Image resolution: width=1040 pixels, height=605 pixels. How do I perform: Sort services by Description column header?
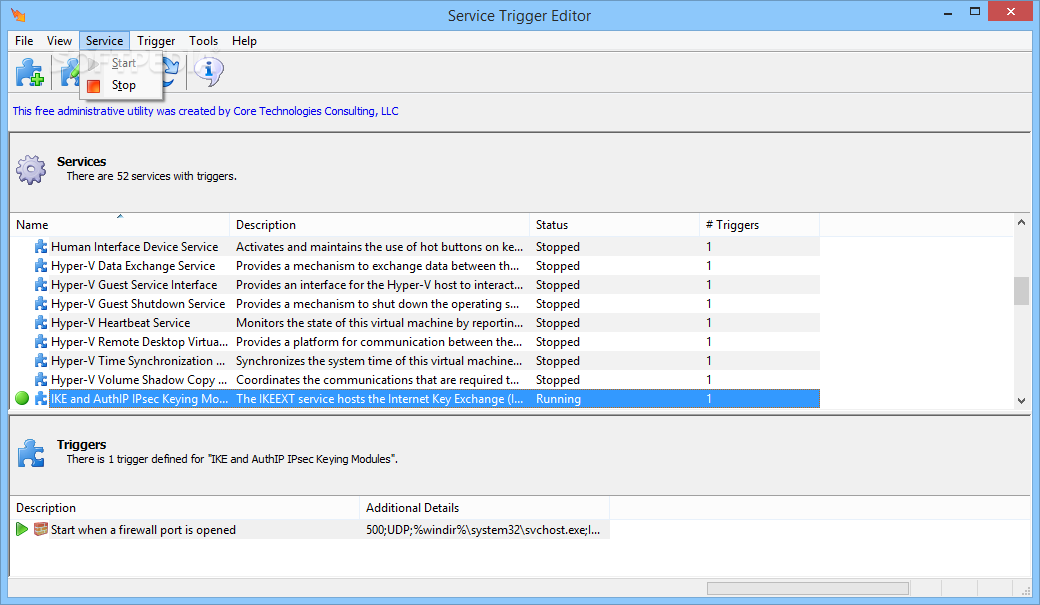(x=379, y=225)
